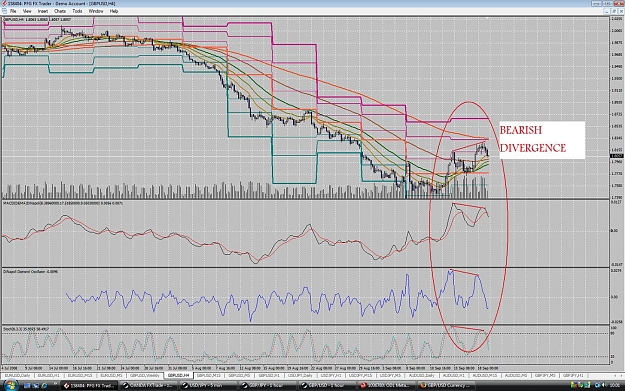Open the Insert menu
The image size is (625, 391).
[x=43, y=11]
